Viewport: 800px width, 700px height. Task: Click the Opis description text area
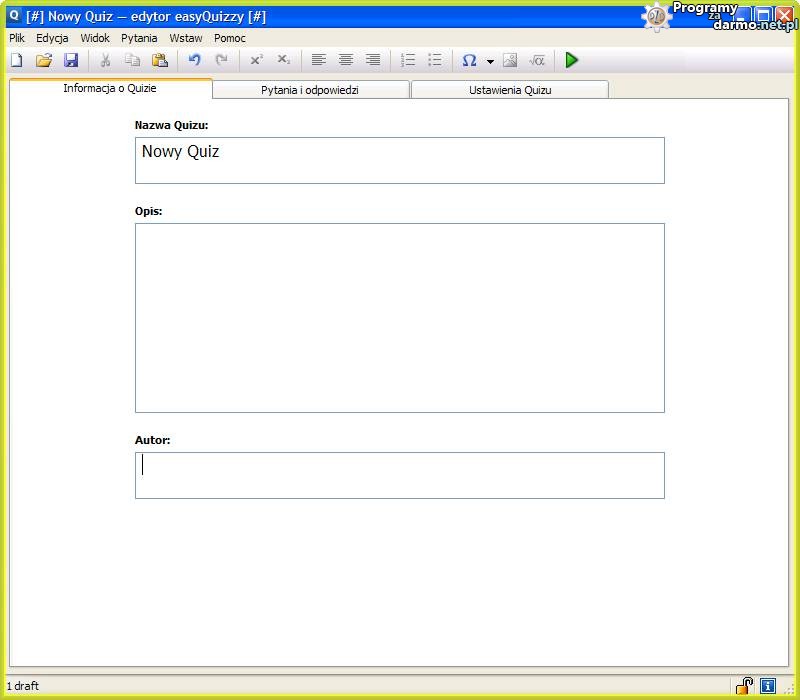coord(400,317)
